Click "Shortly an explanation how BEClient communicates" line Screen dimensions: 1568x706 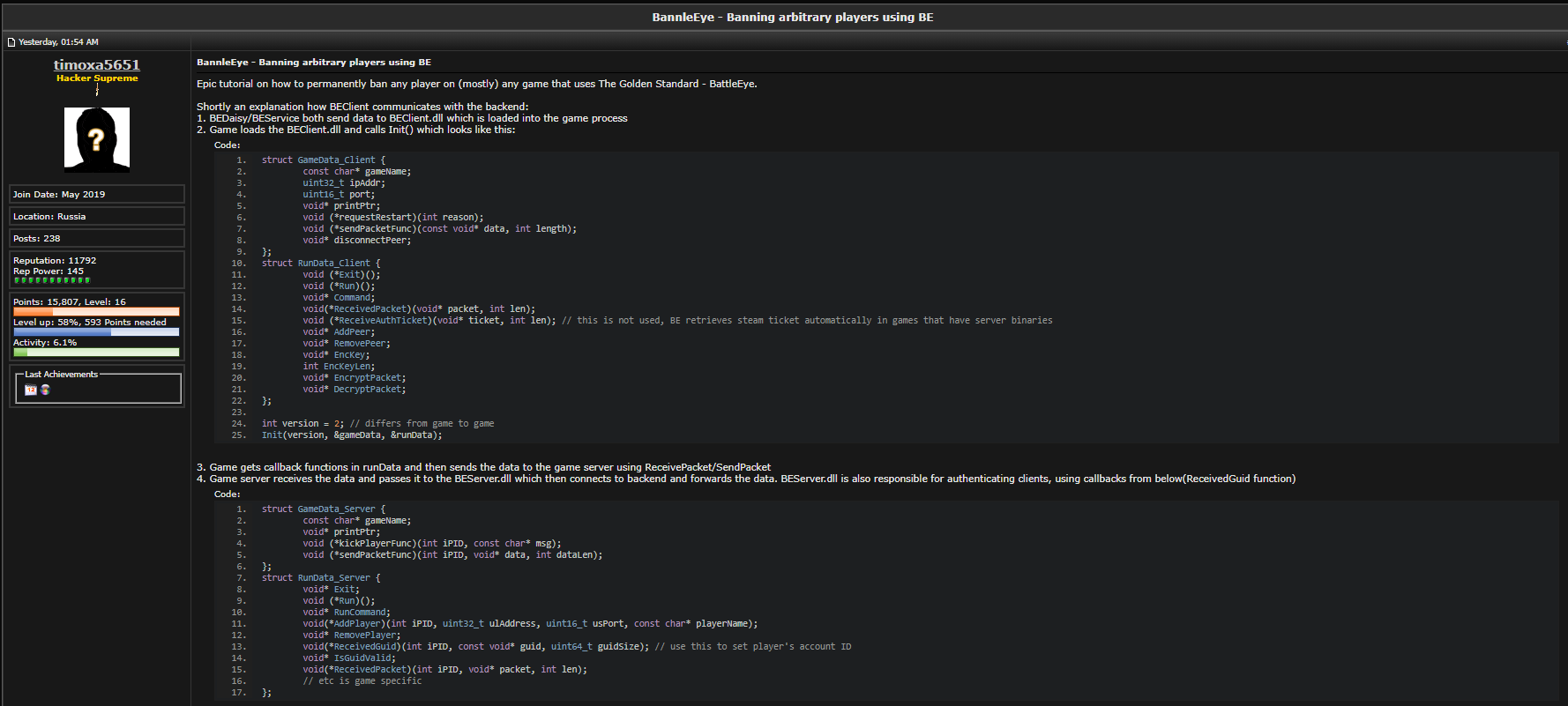362,107
